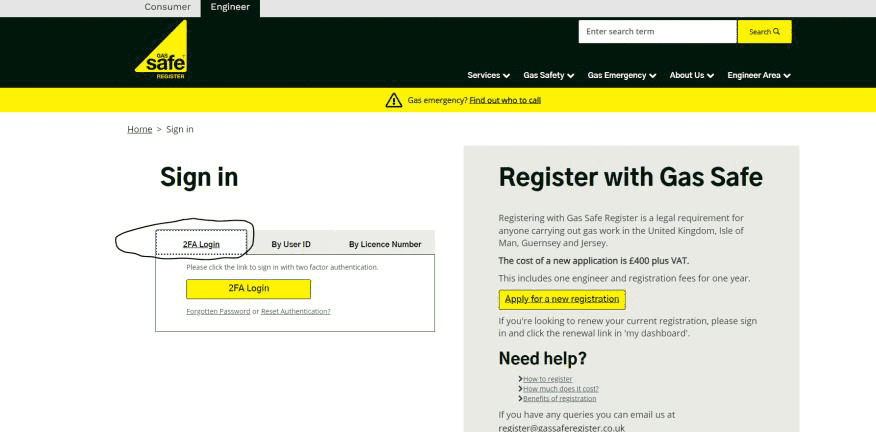Open the Reset Authentication link
The width and height of the screenshot is (876, 432).
point(296,312)
